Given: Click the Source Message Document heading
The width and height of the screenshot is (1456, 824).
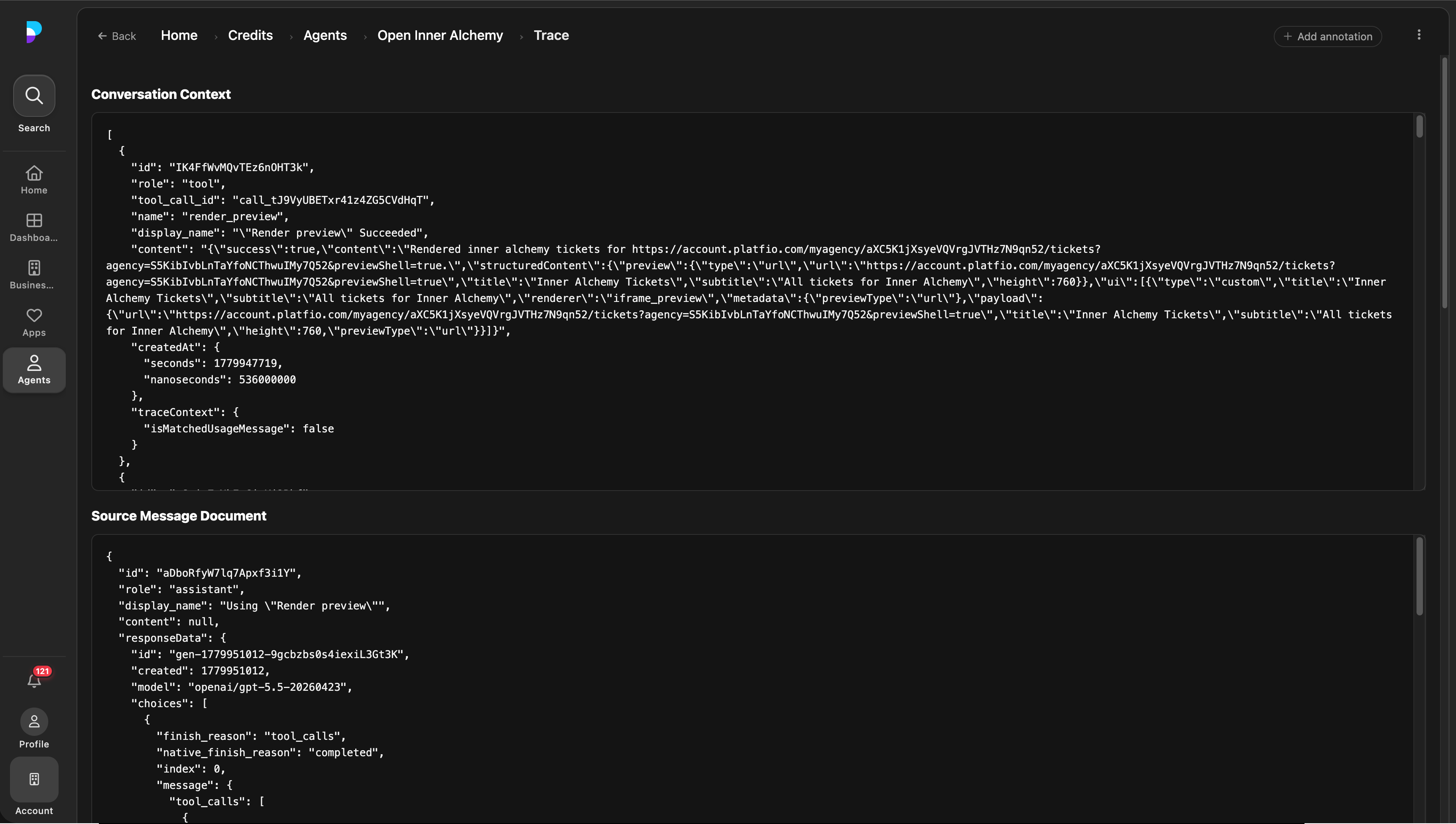Looking at the screenshot, I should (x=179, y=516).
